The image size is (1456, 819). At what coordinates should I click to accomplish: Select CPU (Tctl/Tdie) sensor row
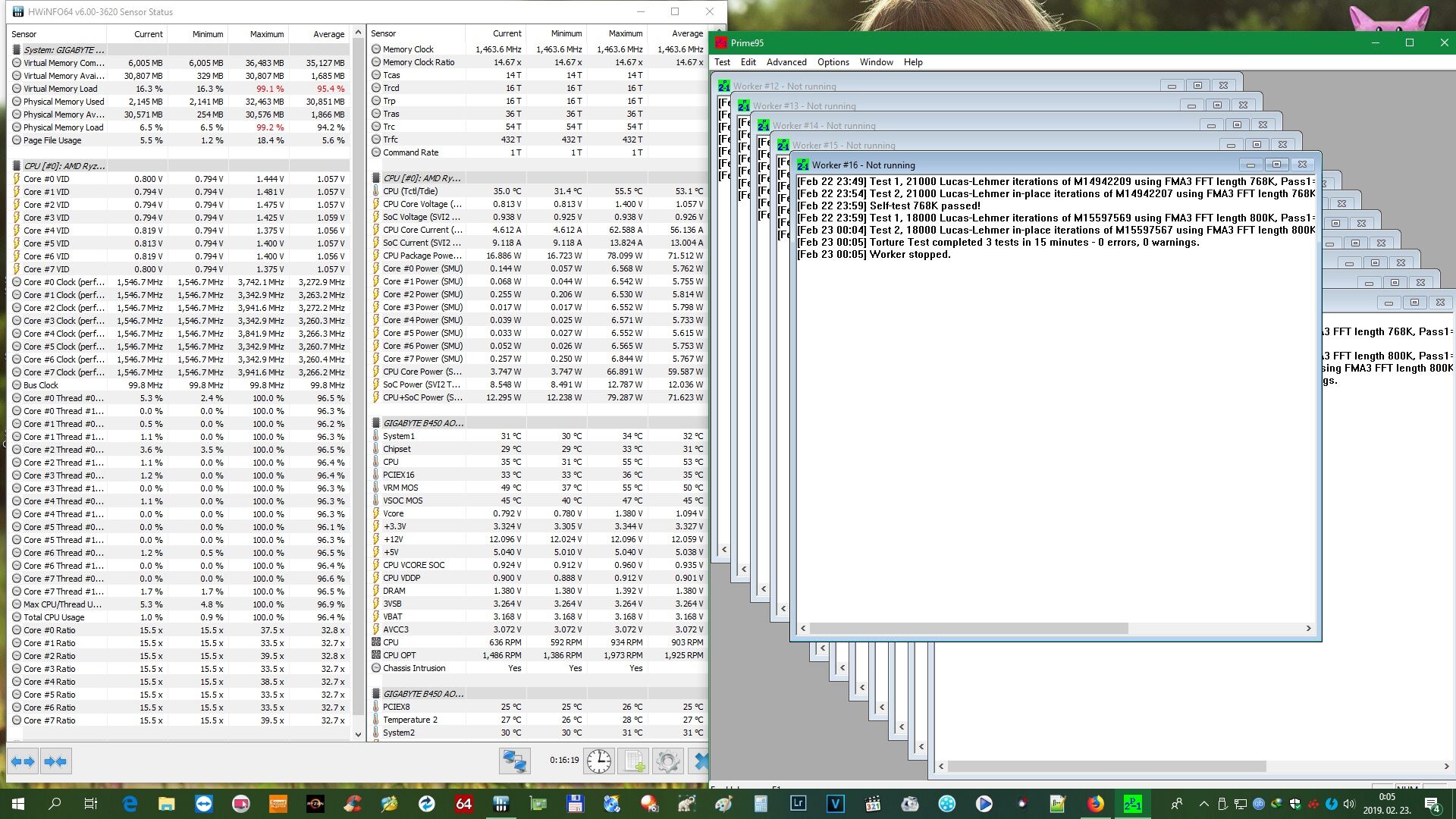point(538,191)
